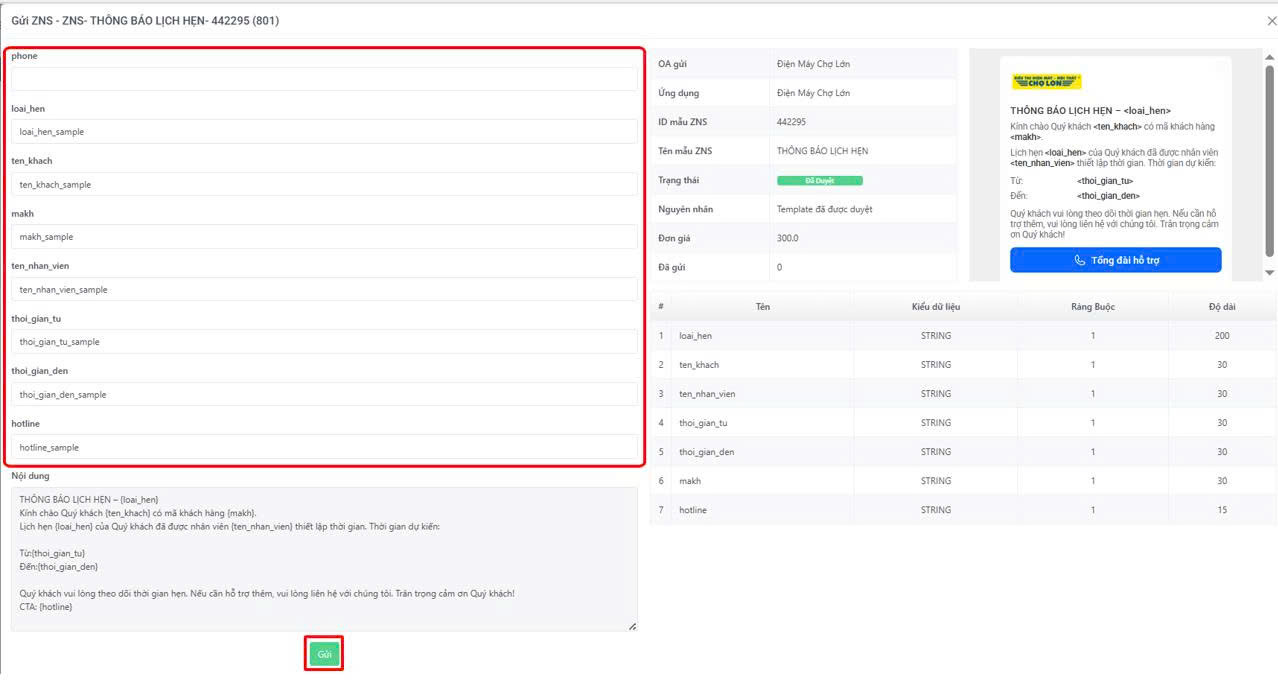Click the Nội dung message textarea

[x=324, y=559]
